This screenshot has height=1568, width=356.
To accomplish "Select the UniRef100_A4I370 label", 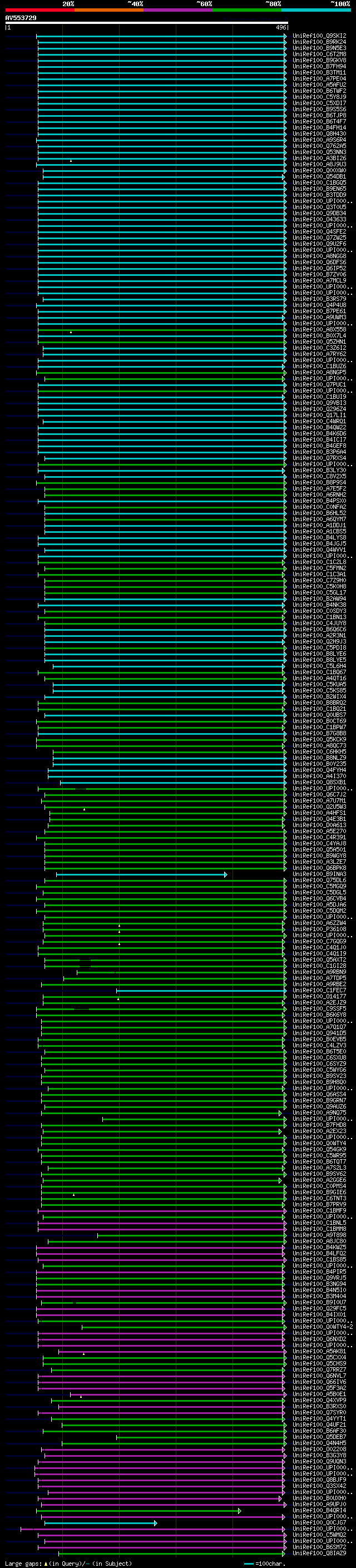I will tap(319, 776).
